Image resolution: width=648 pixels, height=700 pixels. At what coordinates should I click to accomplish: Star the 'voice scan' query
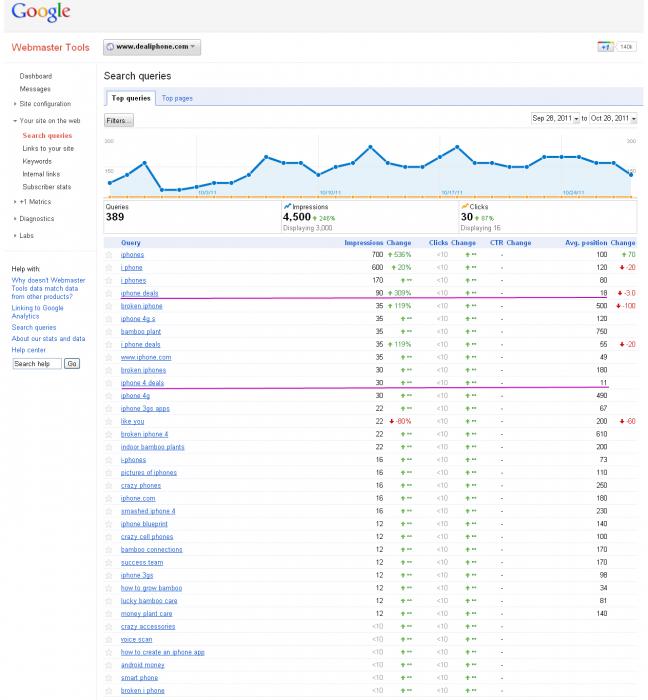pyautogui.click(x=108, y=640)
